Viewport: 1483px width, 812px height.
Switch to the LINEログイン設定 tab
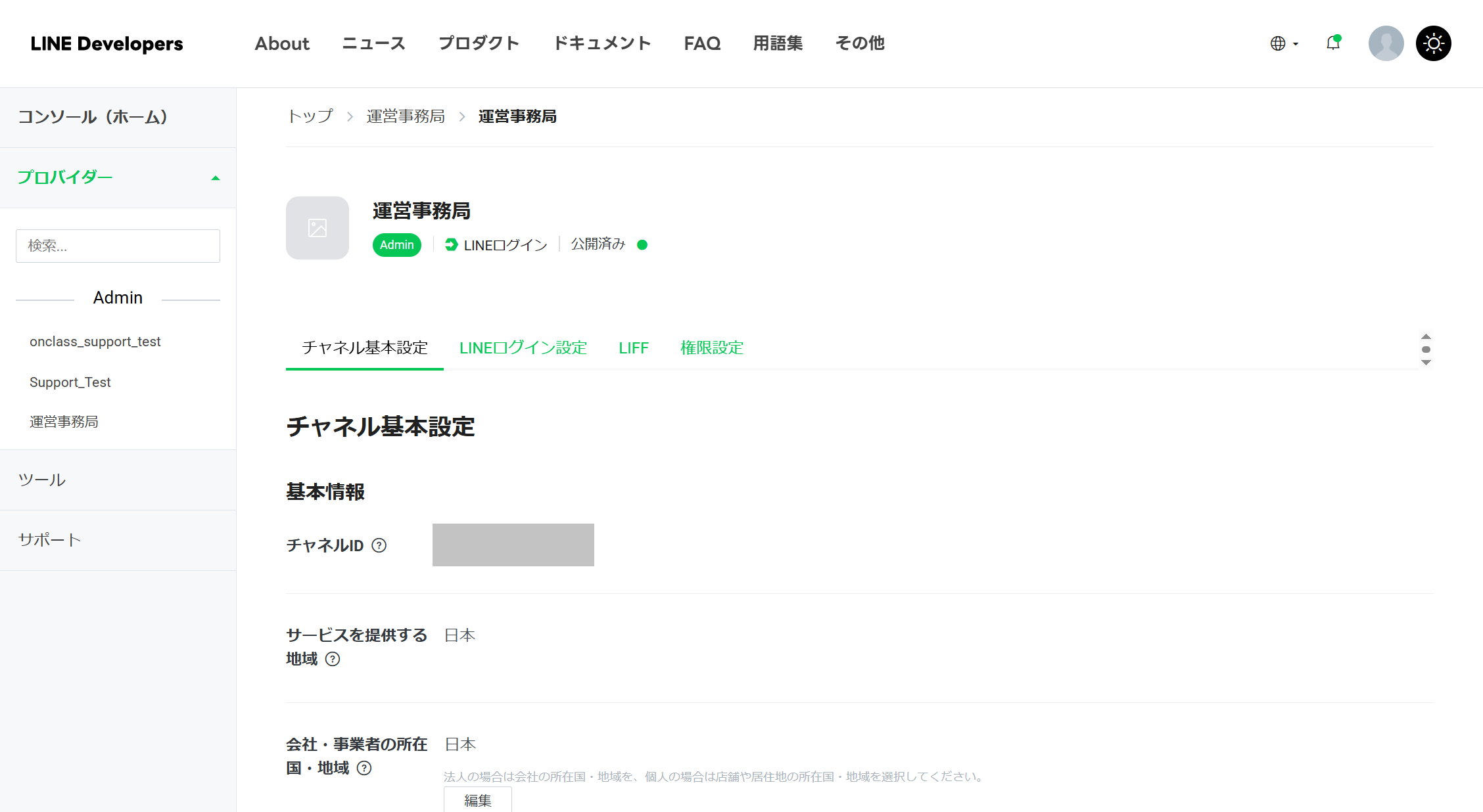click(x=523, y=348)
